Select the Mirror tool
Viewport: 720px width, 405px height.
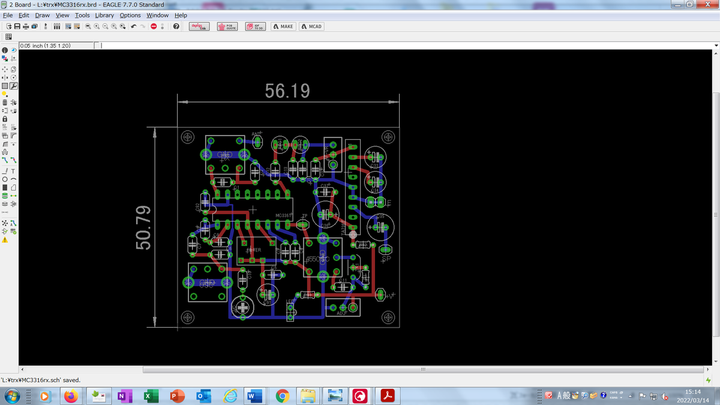coord(5,78)
